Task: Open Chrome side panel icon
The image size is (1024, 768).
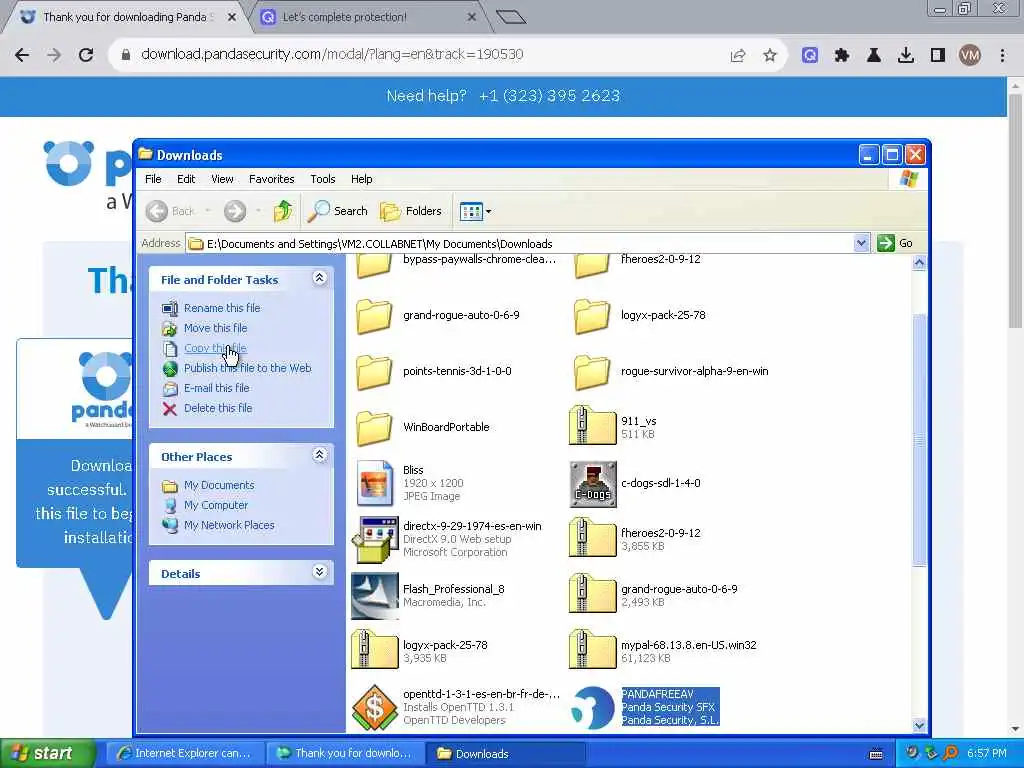Action: 938,55
